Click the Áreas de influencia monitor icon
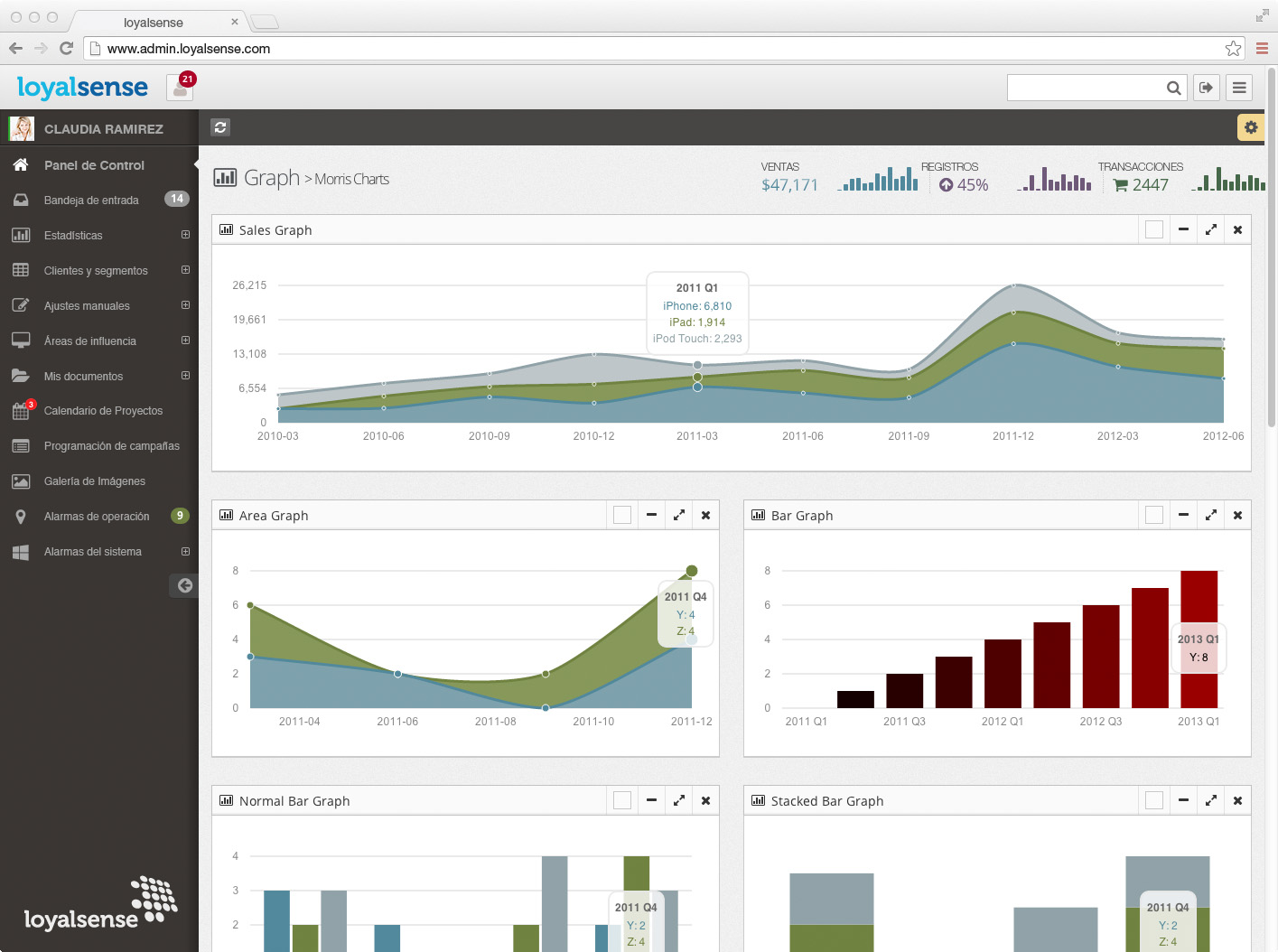 pos(21,341)
